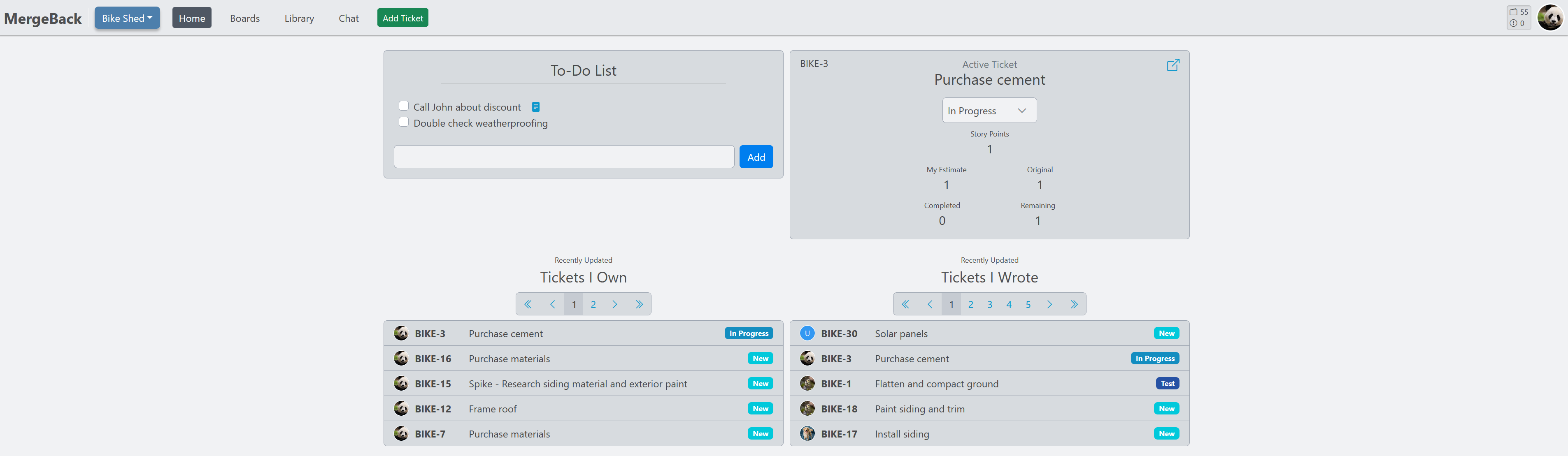Viewport: 1568px width, 456px height.
Task: Click the In Progress badge in Tickets I Own
Action: point(749,333)
